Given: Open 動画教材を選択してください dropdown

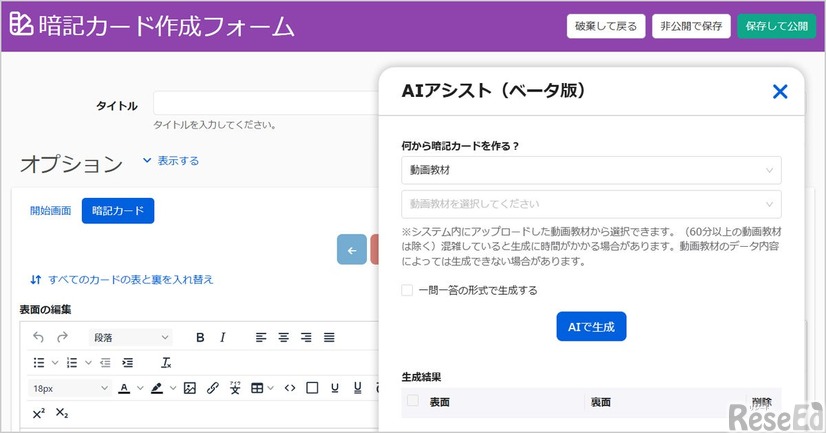Looking at the screenshot, I should [591, 204].
